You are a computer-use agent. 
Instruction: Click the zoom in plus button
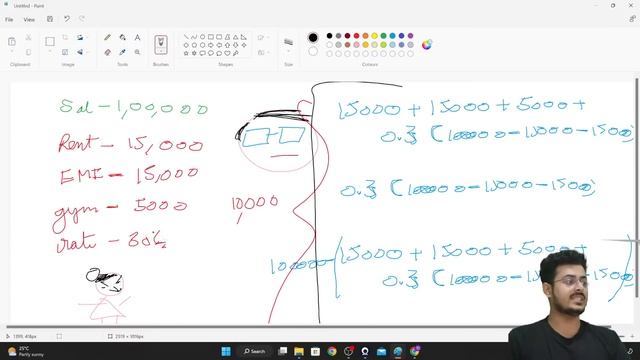[x=632, y=336]
